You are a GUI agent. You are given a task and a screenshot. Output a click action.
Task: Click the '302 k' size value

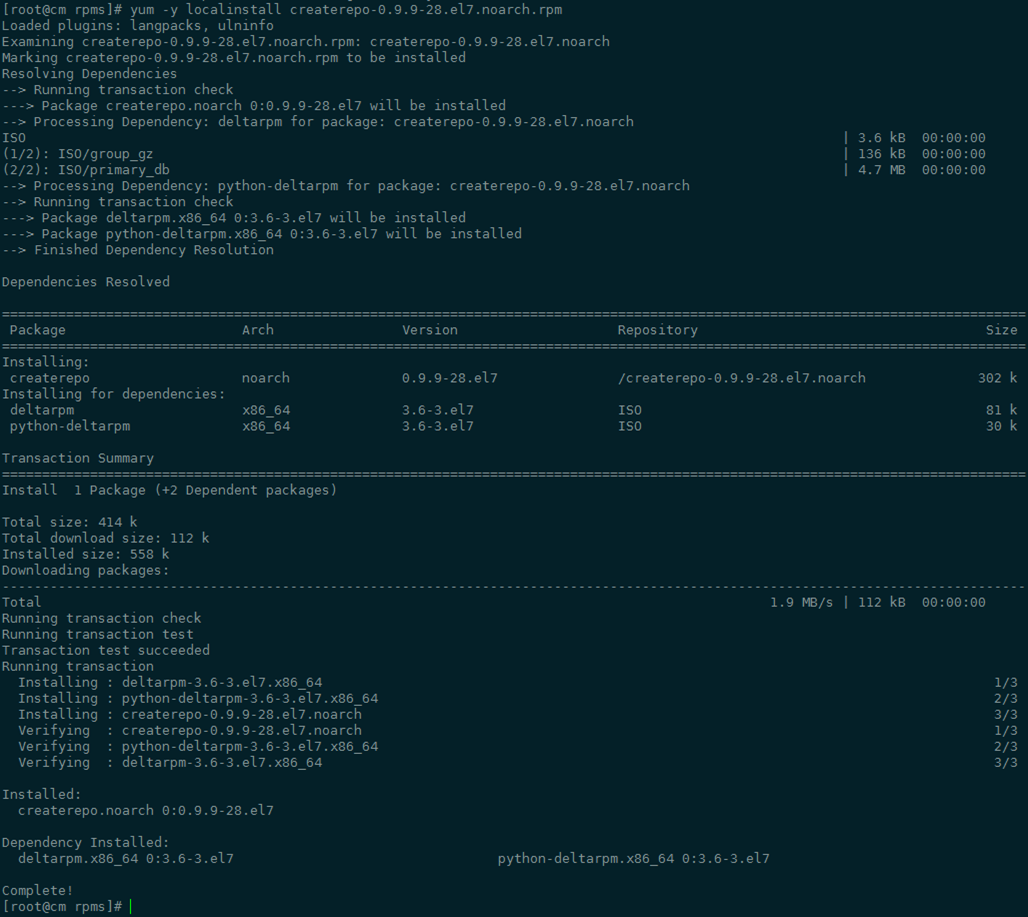(x=997, y=378)
